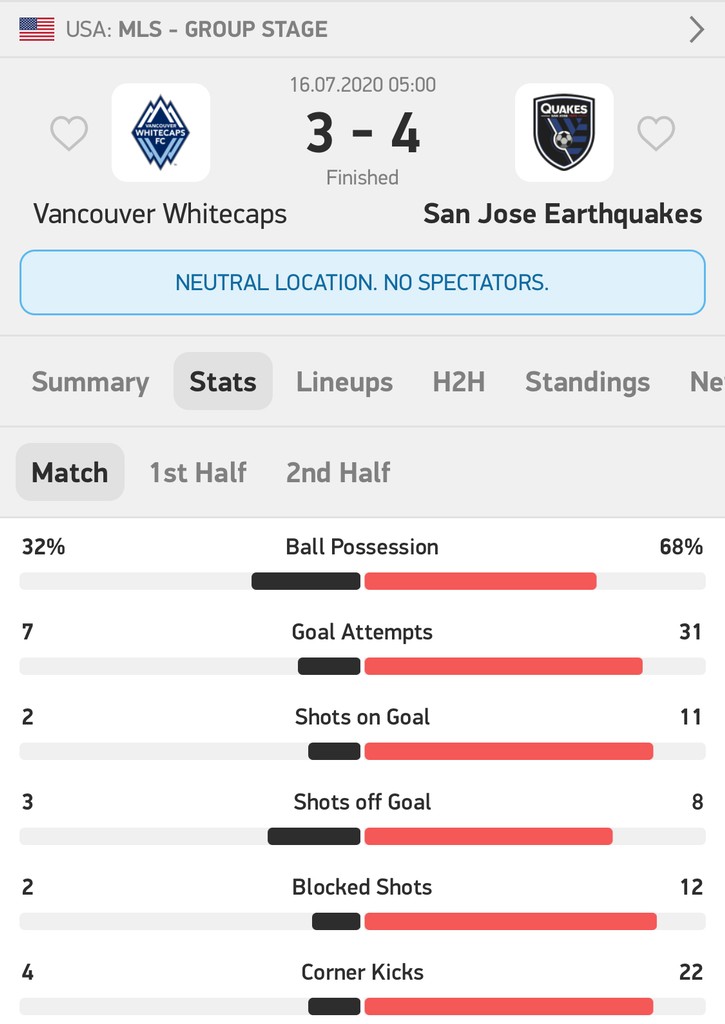This screenshot has height=1024, width=725.
Task: Select the Stats tab
Action: 223,382
